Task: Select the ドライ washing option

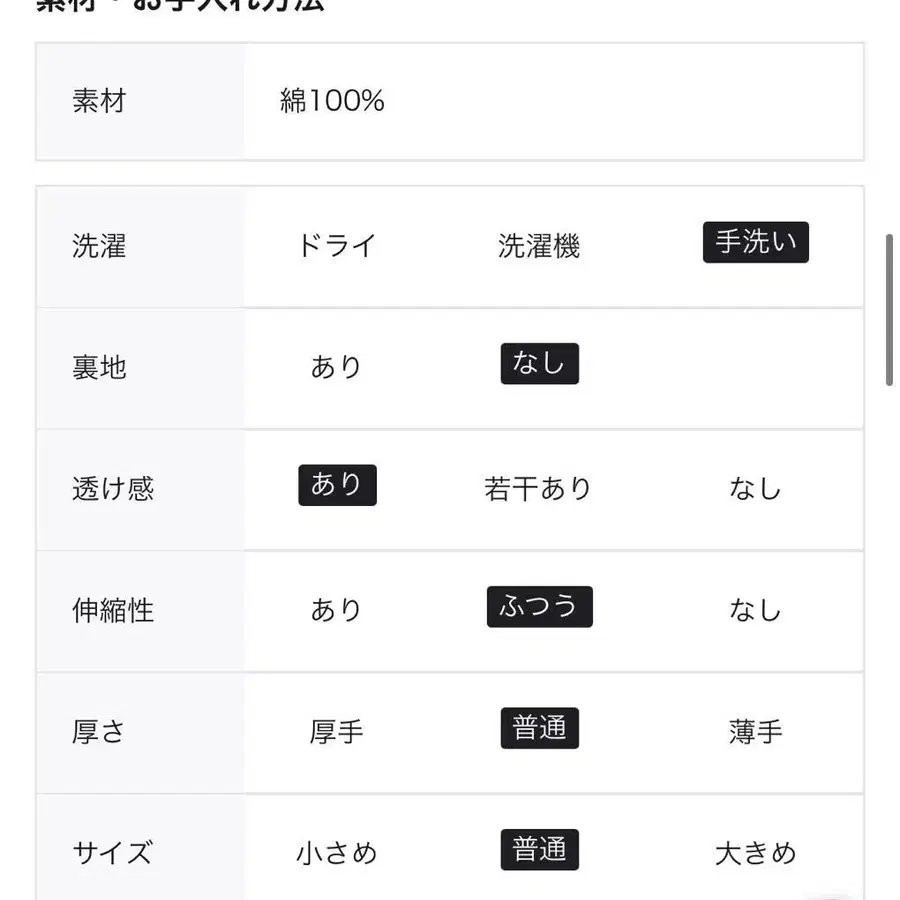Action: [336, 245]
